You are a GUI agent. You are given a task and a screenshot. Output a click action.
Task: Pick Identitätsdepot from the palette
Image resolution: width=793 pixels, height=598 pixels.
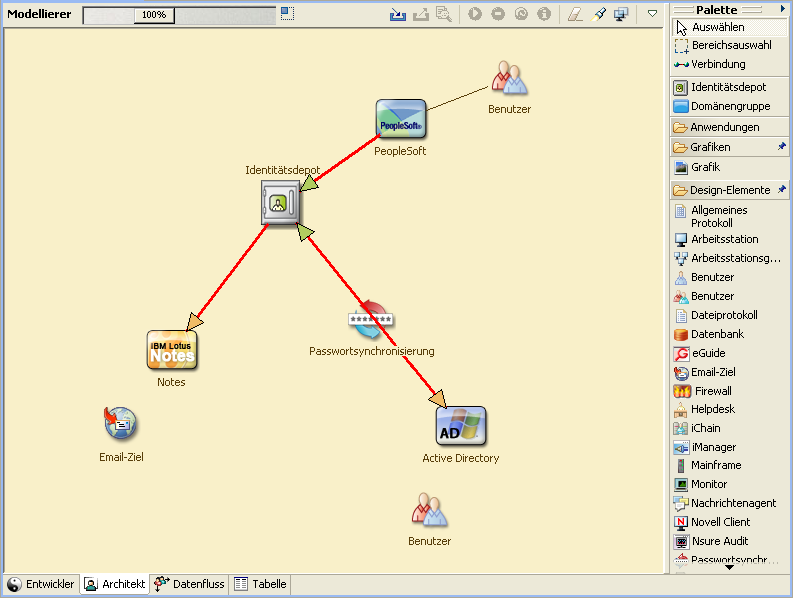[730, 88]
